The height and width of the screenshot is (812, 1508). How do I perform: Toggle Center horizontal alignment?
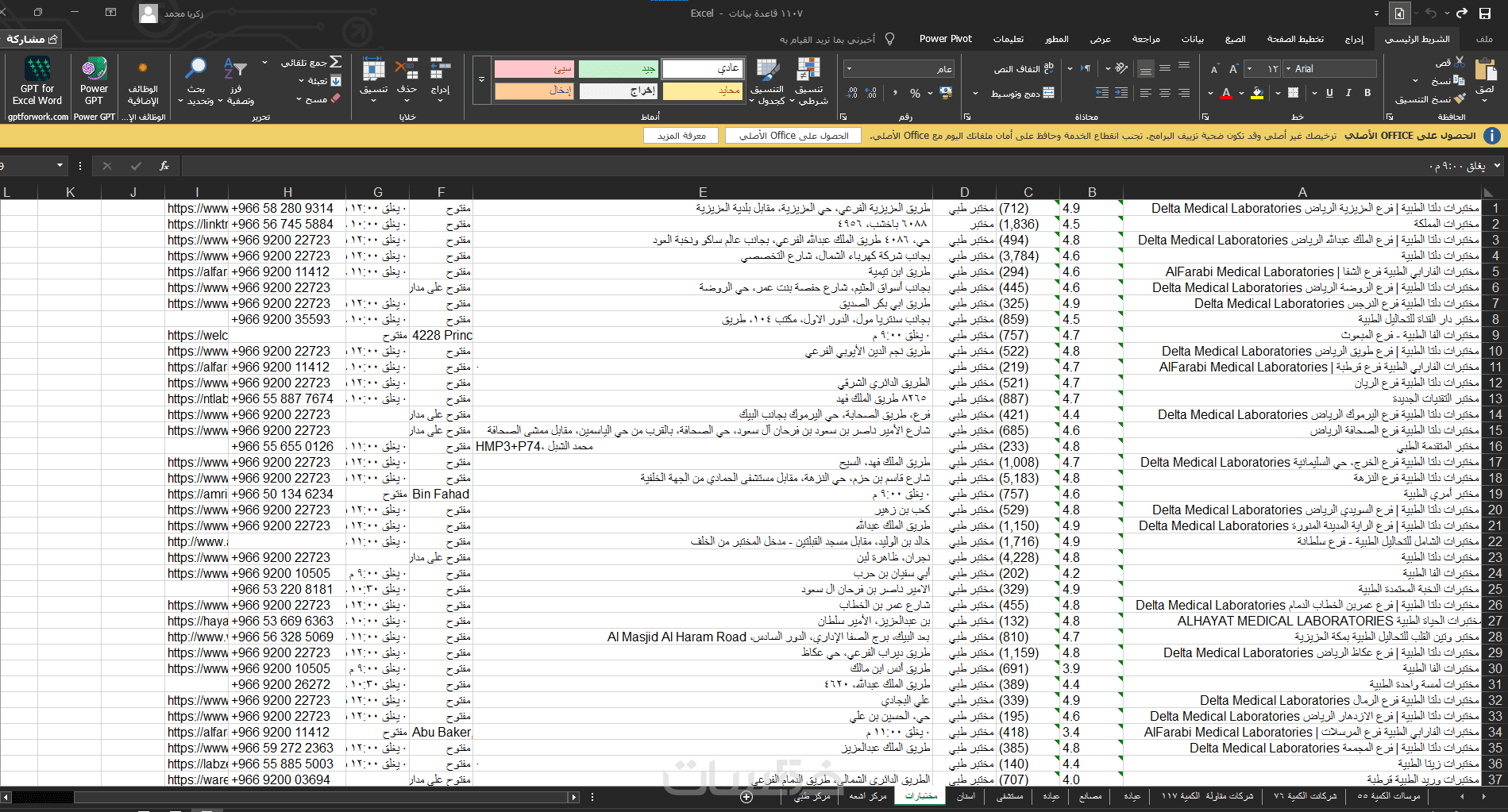pyautogui.click(x=1165, y=93)
